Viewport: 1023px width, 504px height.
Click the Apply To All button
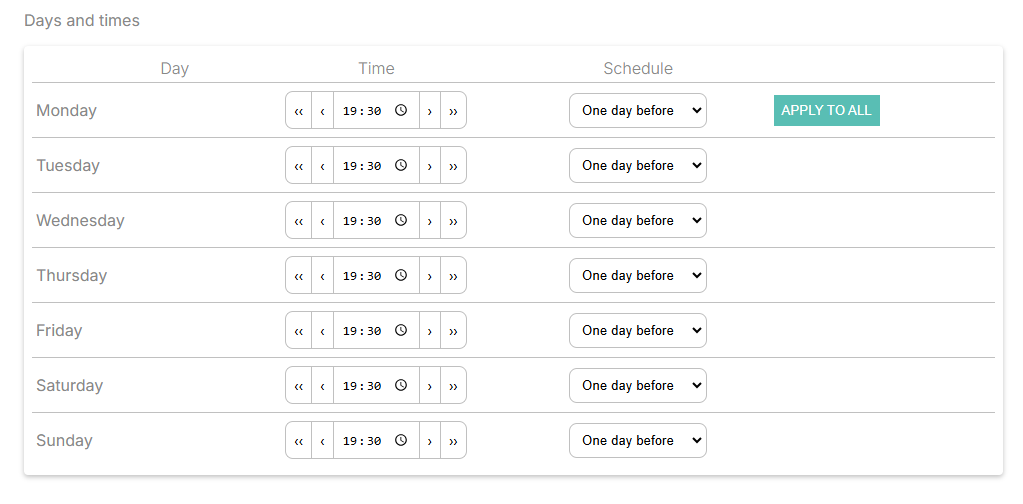(826, 111)
